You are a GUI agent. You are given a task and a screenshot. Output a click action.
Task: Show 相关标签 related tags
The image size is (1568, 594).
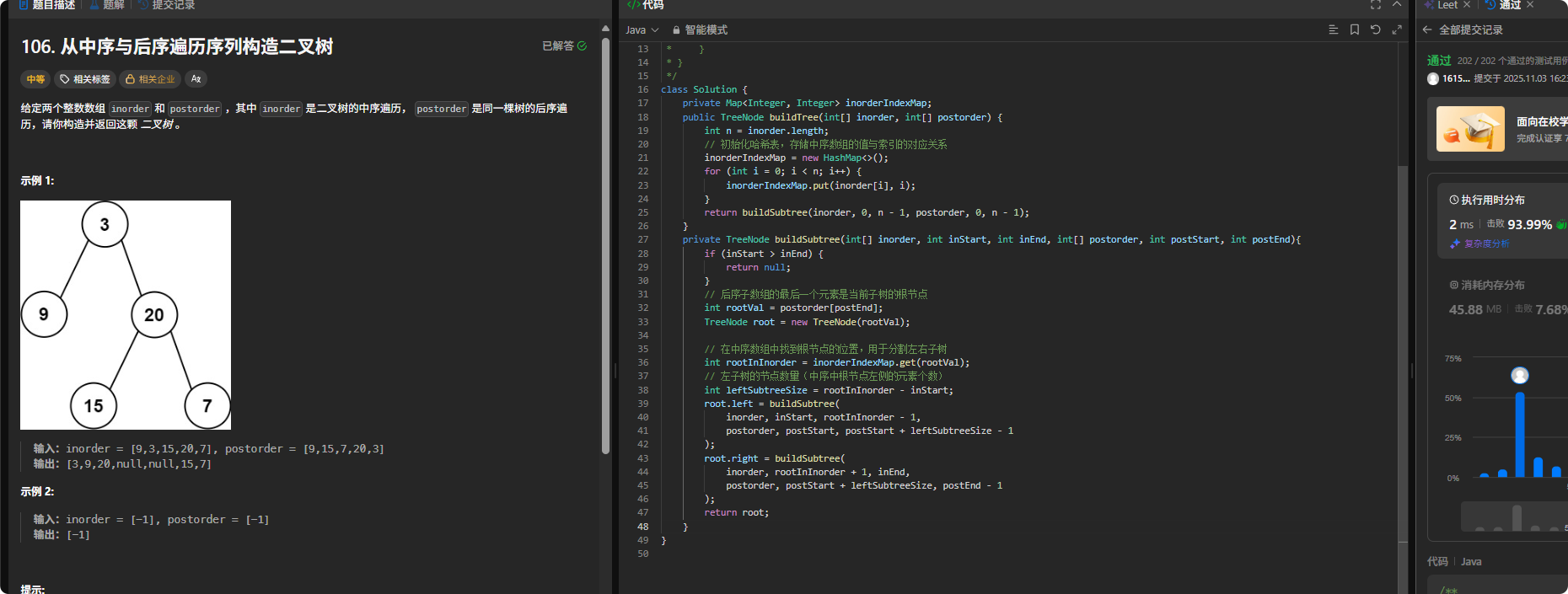(85, 79)
